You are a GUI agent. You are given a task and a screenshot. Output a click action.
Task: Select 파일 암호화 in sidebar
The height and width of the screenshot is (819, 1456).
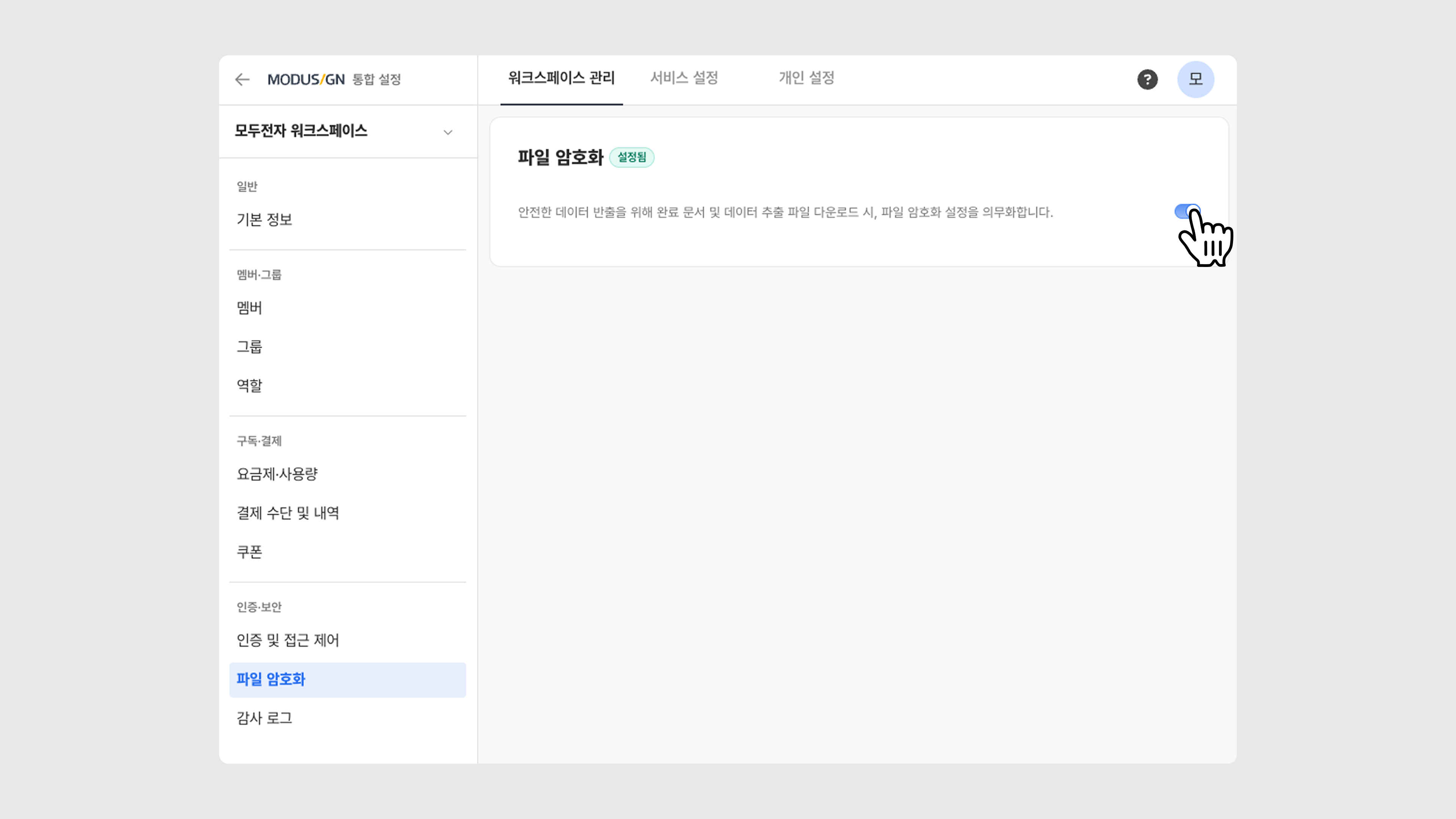pos(271,679)
